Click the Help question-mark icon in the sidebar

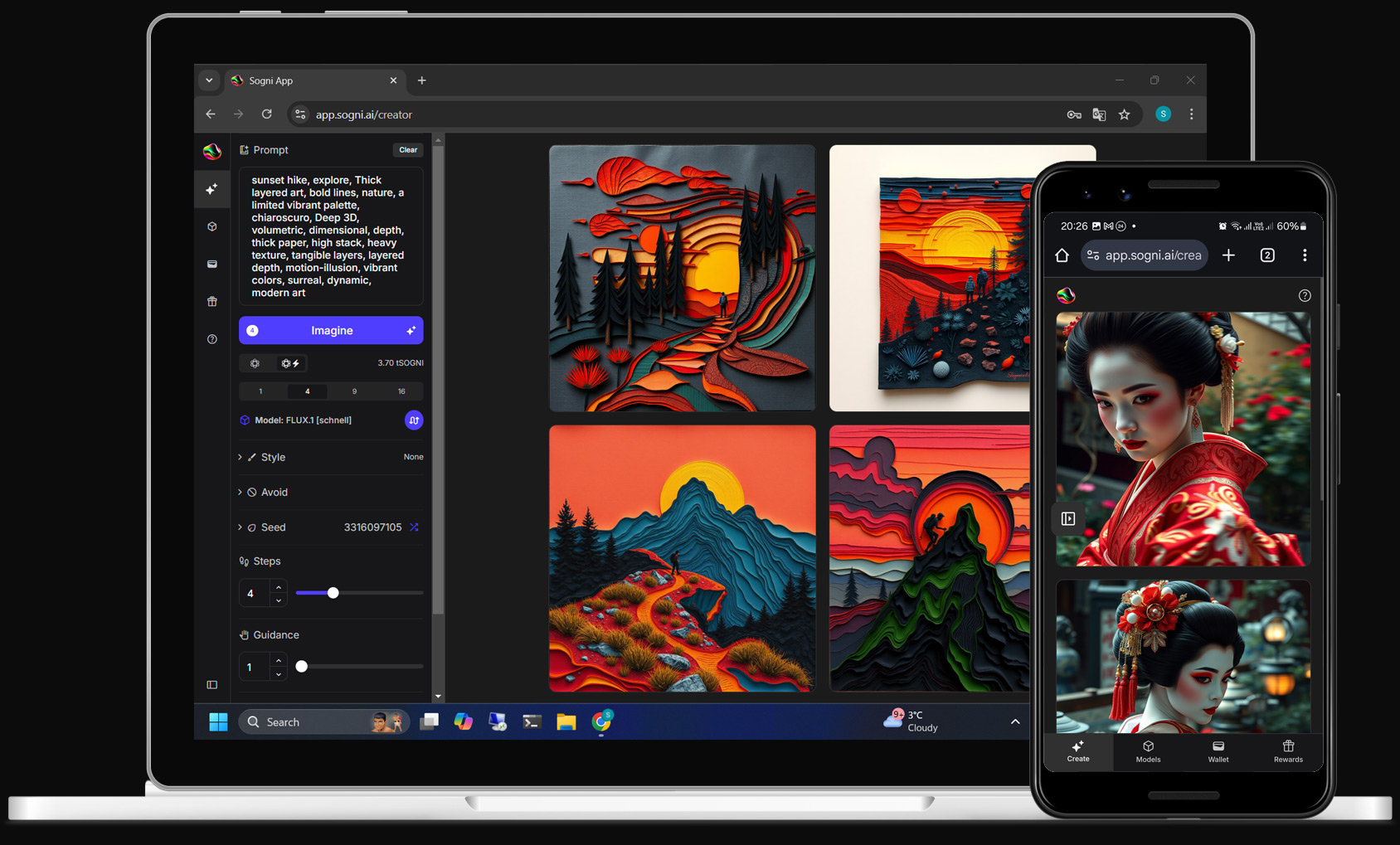211,338
